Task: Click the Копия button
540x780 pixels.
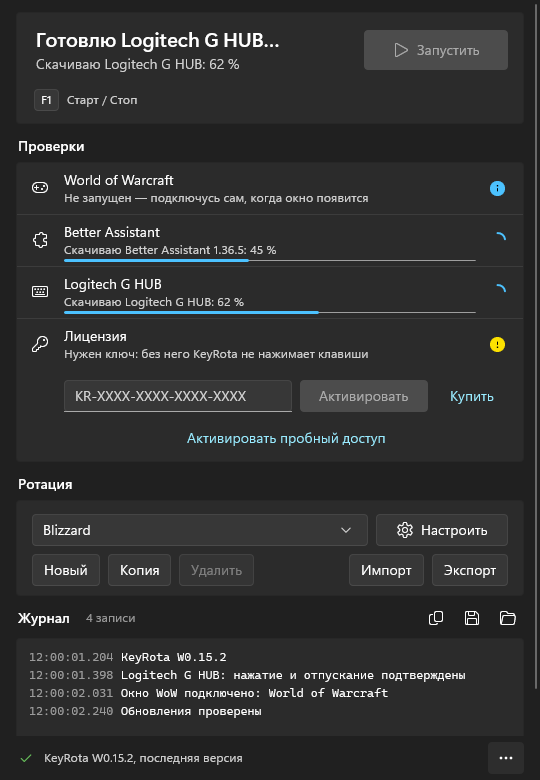Action: (x=139, y=570)
